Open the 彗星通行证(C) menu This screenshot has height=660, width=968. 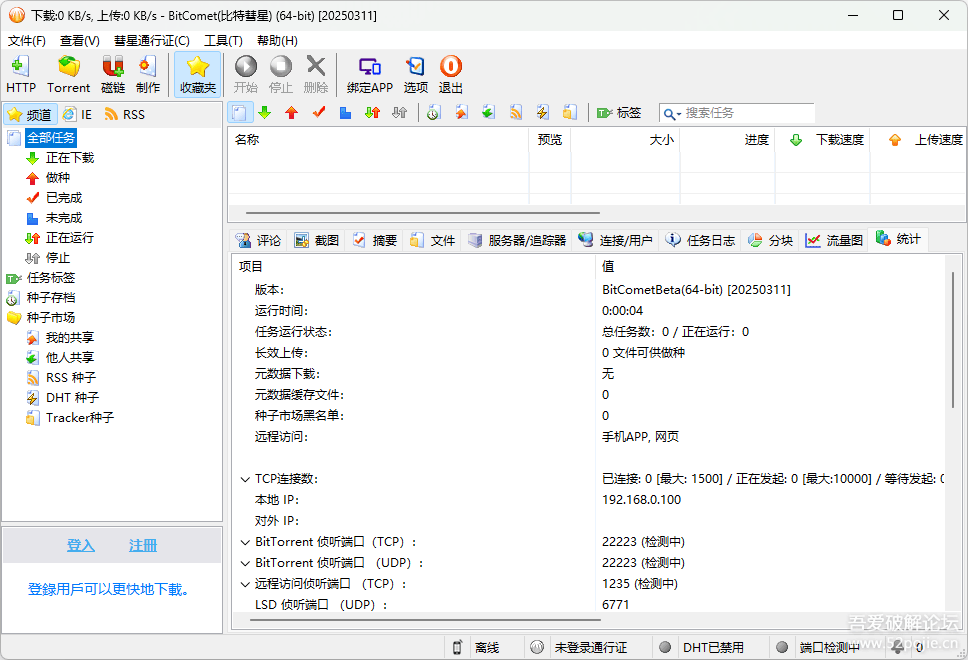click(x=152, y=41)
